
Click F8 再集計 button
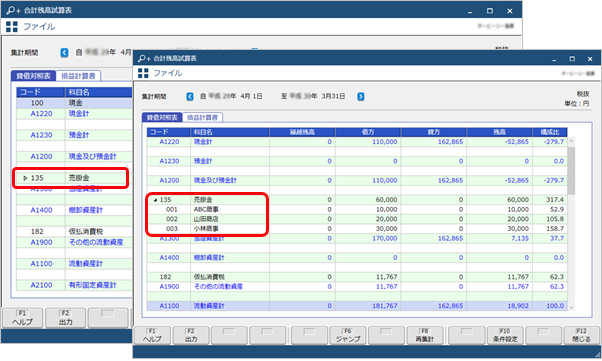tap(425, 335)
